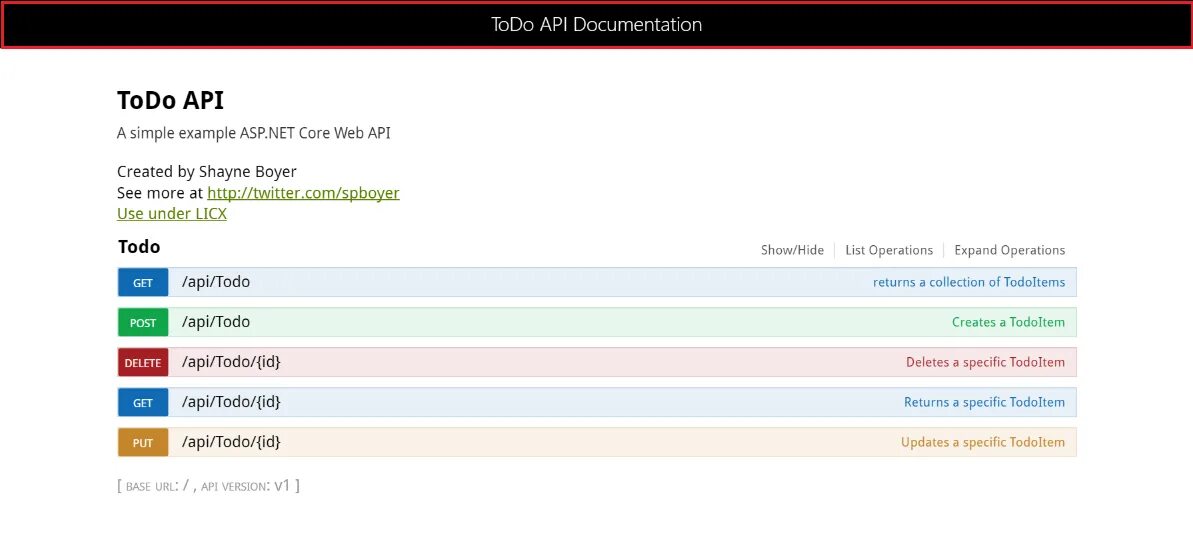Image resolution: width=1193 pixels, height=537 pixels.
Task: Click the base URL and API version footer
Action: point(208,485)
